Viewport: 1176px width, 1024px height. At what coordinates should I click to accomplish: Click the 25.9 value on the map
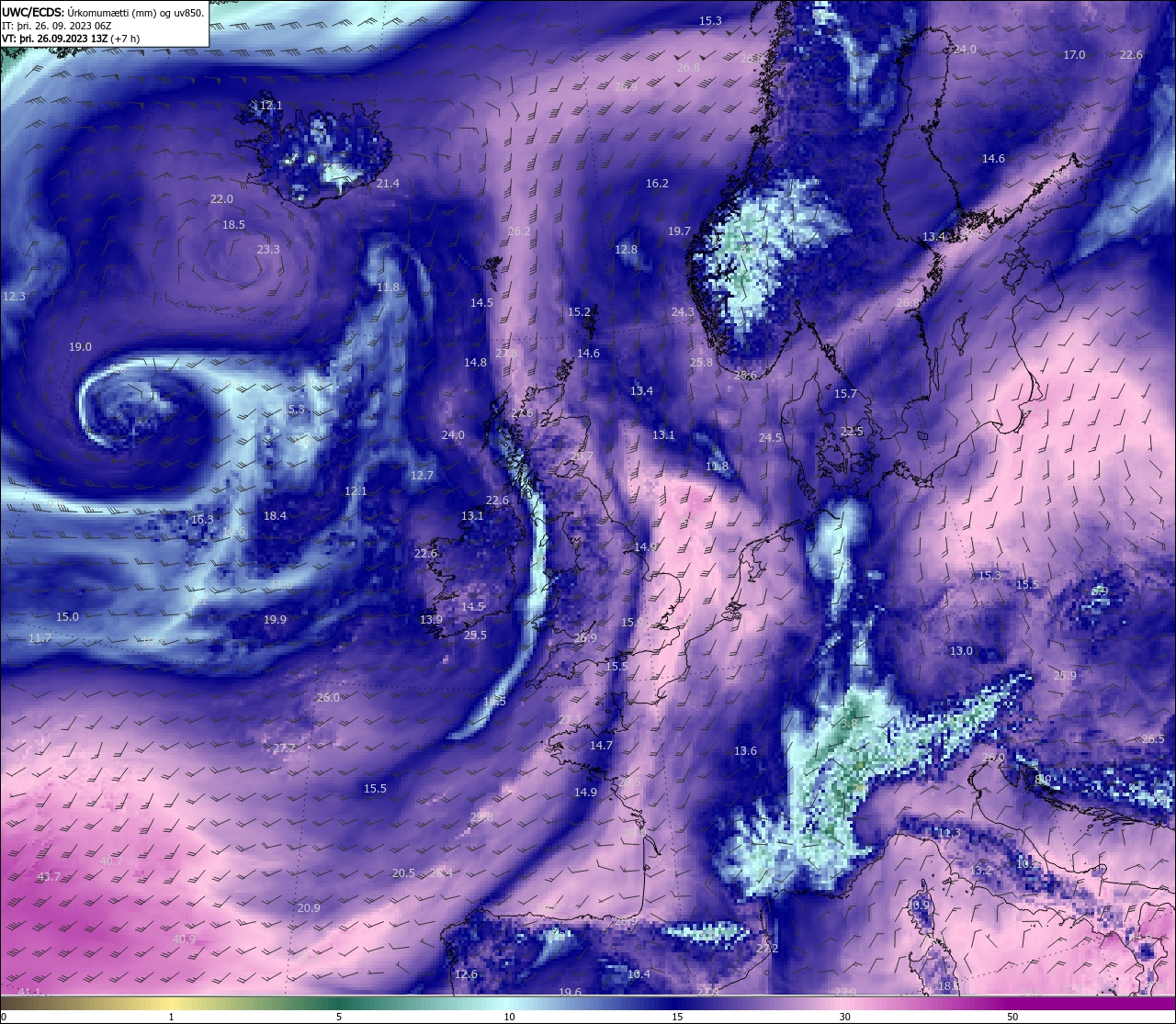[1065, 676]
